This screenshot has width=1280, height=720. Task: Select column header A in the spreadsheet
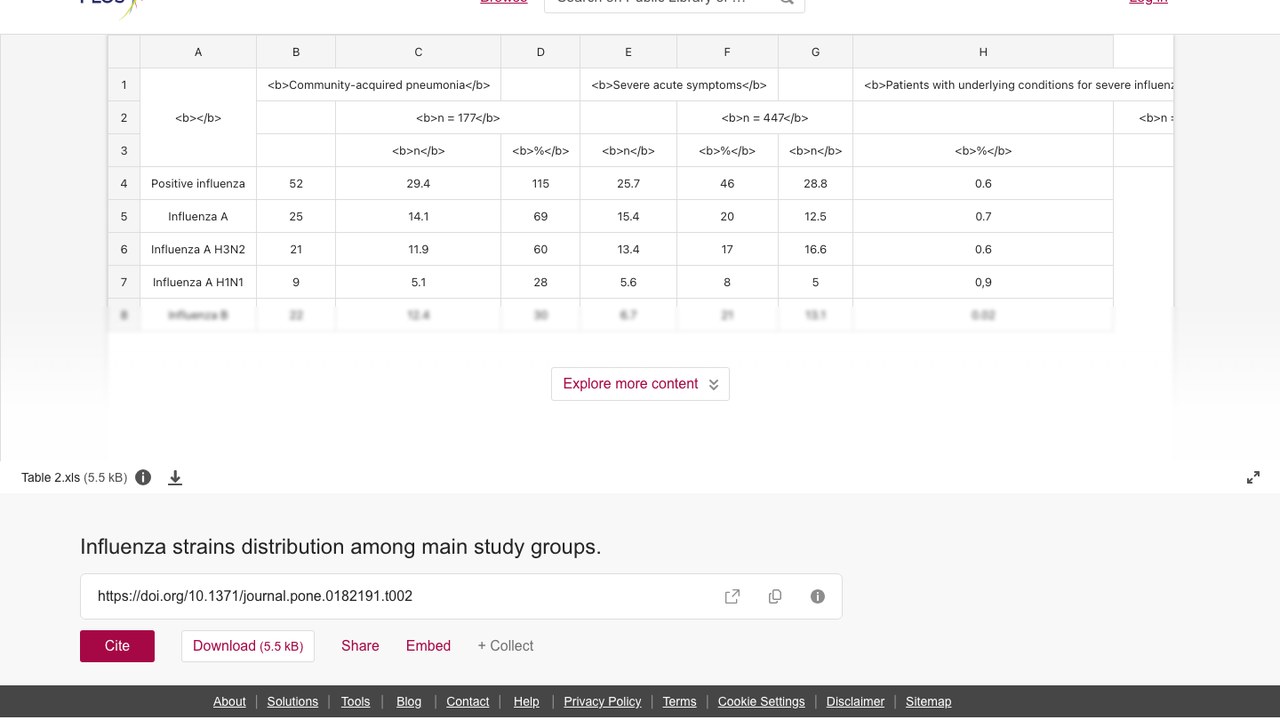[198, 52]
